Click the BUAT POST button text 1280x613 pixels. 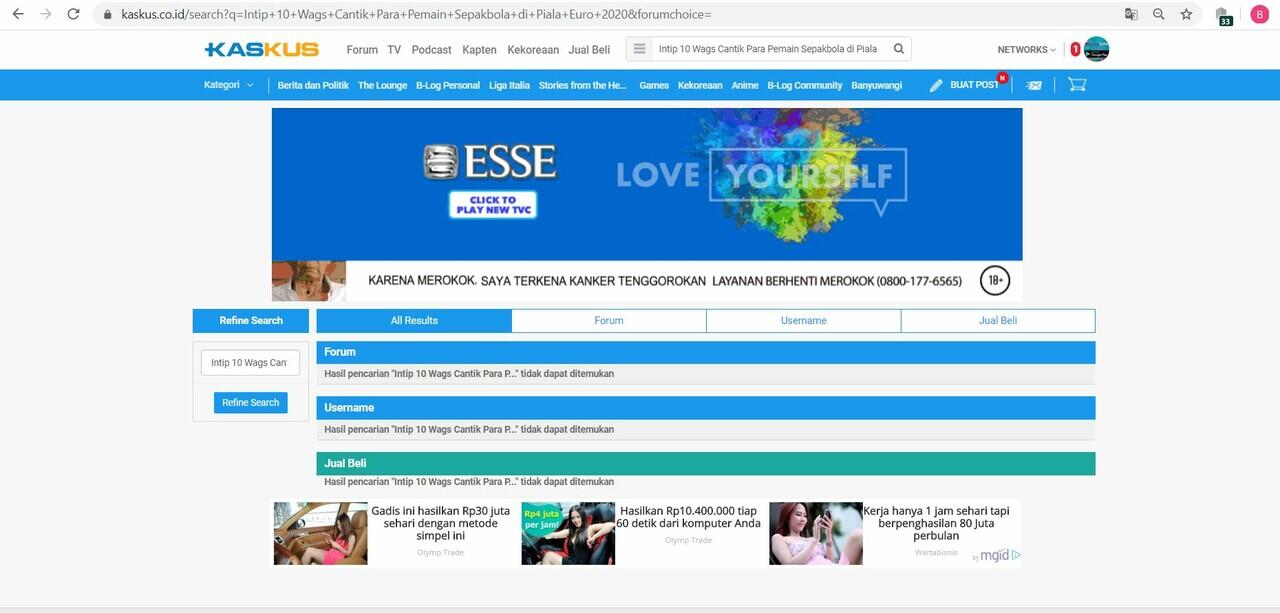coord(974,85)
